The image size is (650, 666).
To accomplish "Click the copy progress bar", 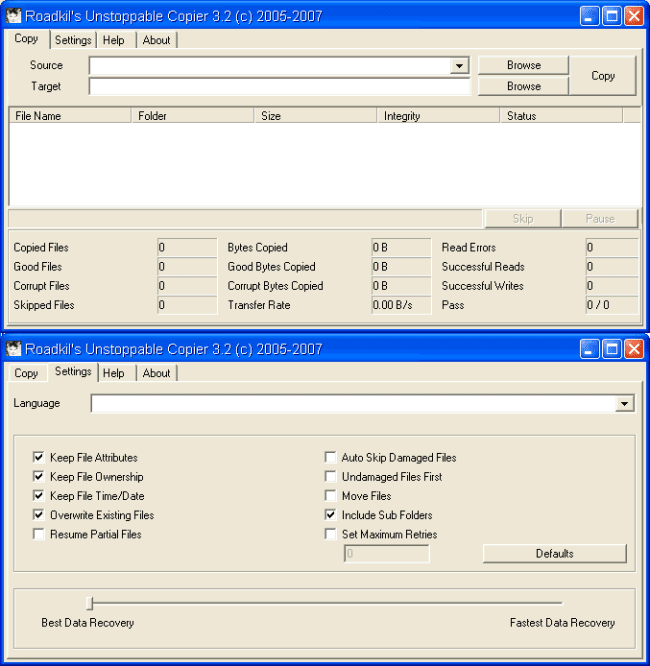I will pos(246,219).
